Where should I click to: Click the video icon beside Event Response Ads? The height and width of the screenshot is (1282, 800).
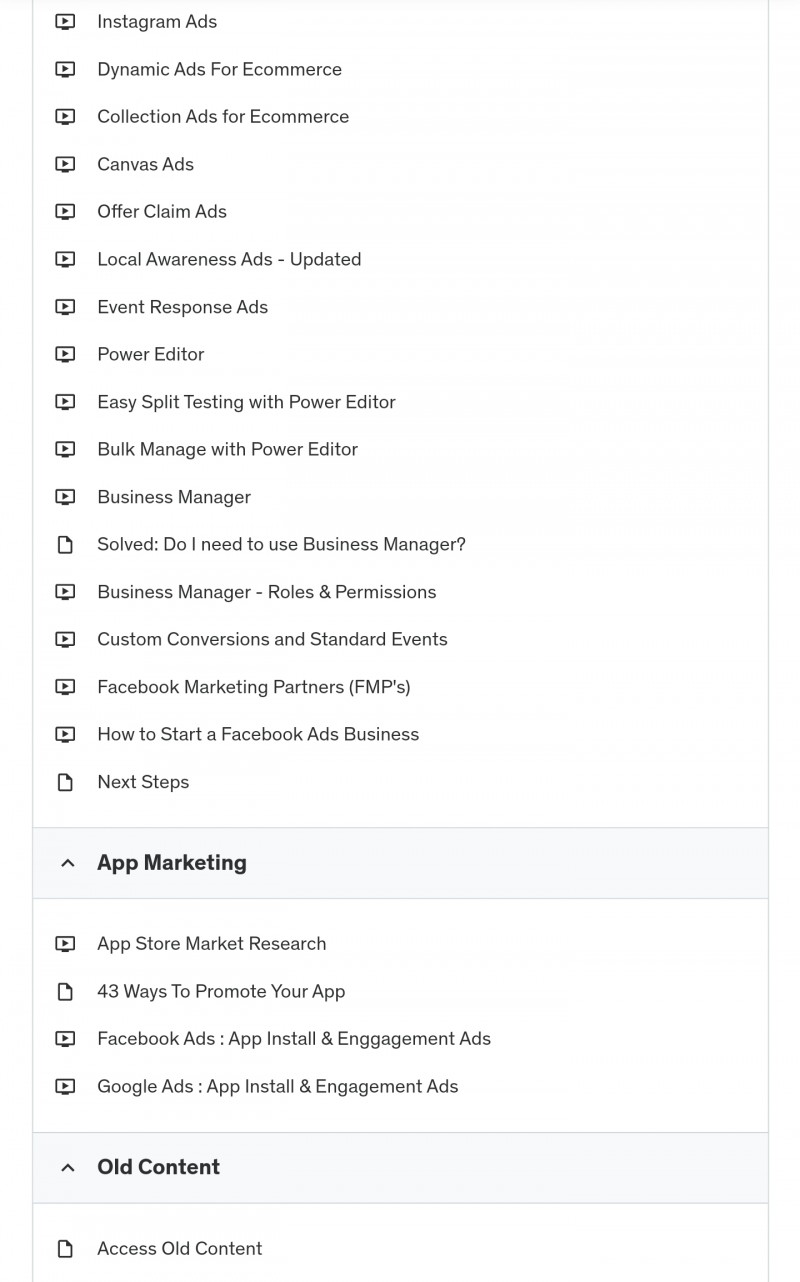[65, 307]
